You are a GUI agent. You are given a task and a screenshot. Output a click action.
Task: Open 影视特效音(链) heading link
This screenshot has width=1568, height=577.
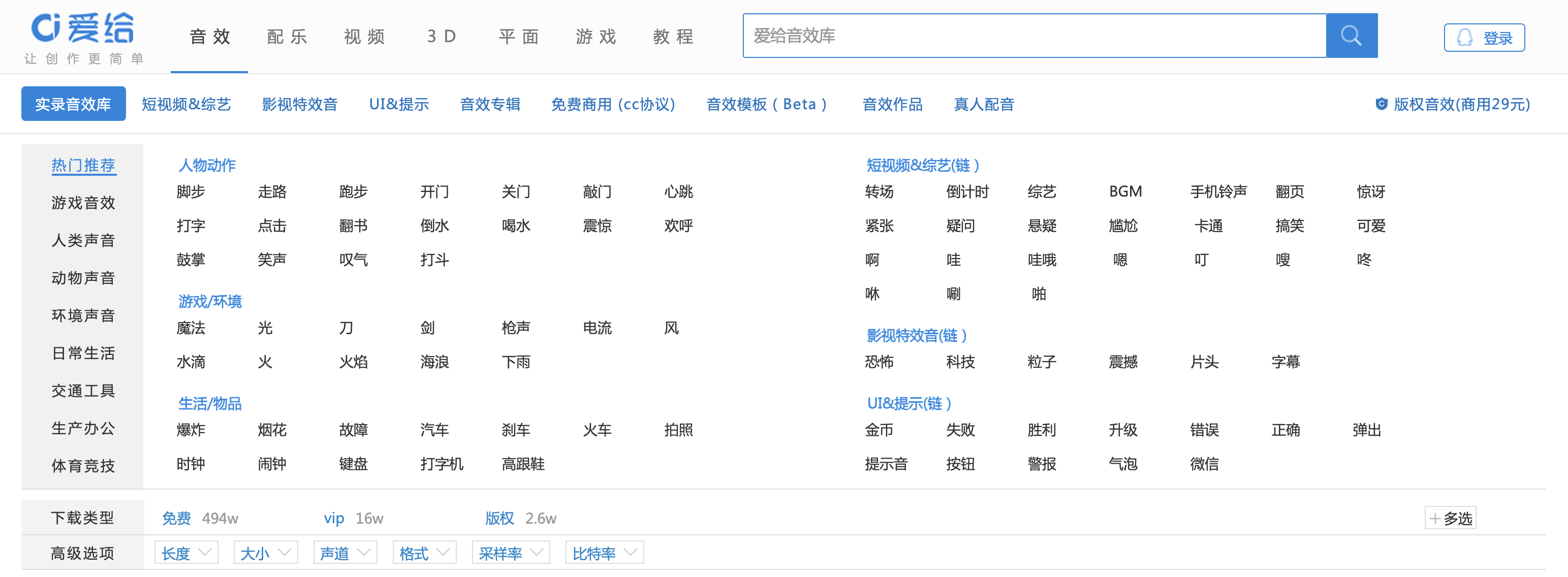click(x=917, y=335)
